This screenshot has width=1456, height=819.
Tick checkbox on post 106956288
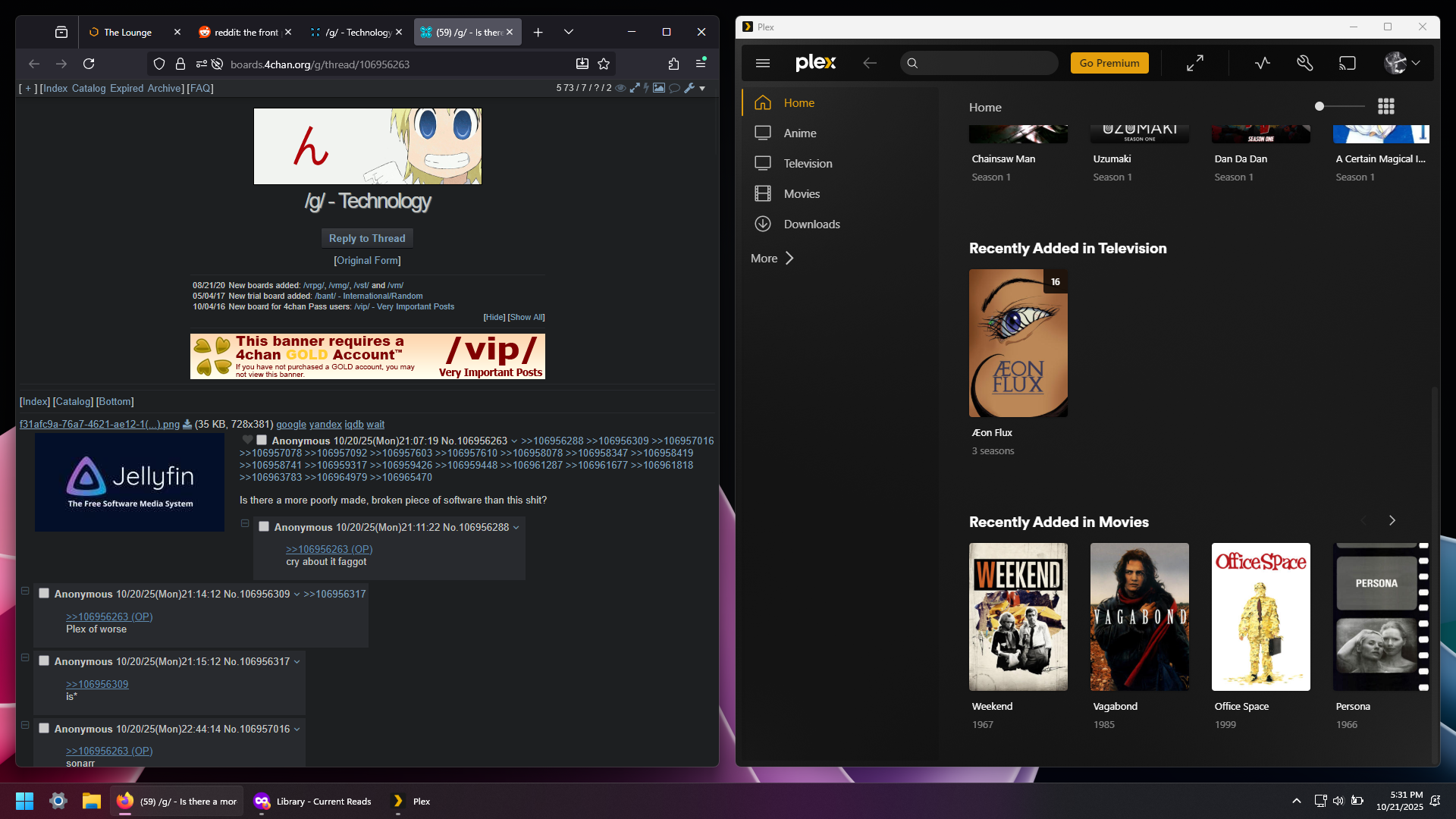coord(264,526)
